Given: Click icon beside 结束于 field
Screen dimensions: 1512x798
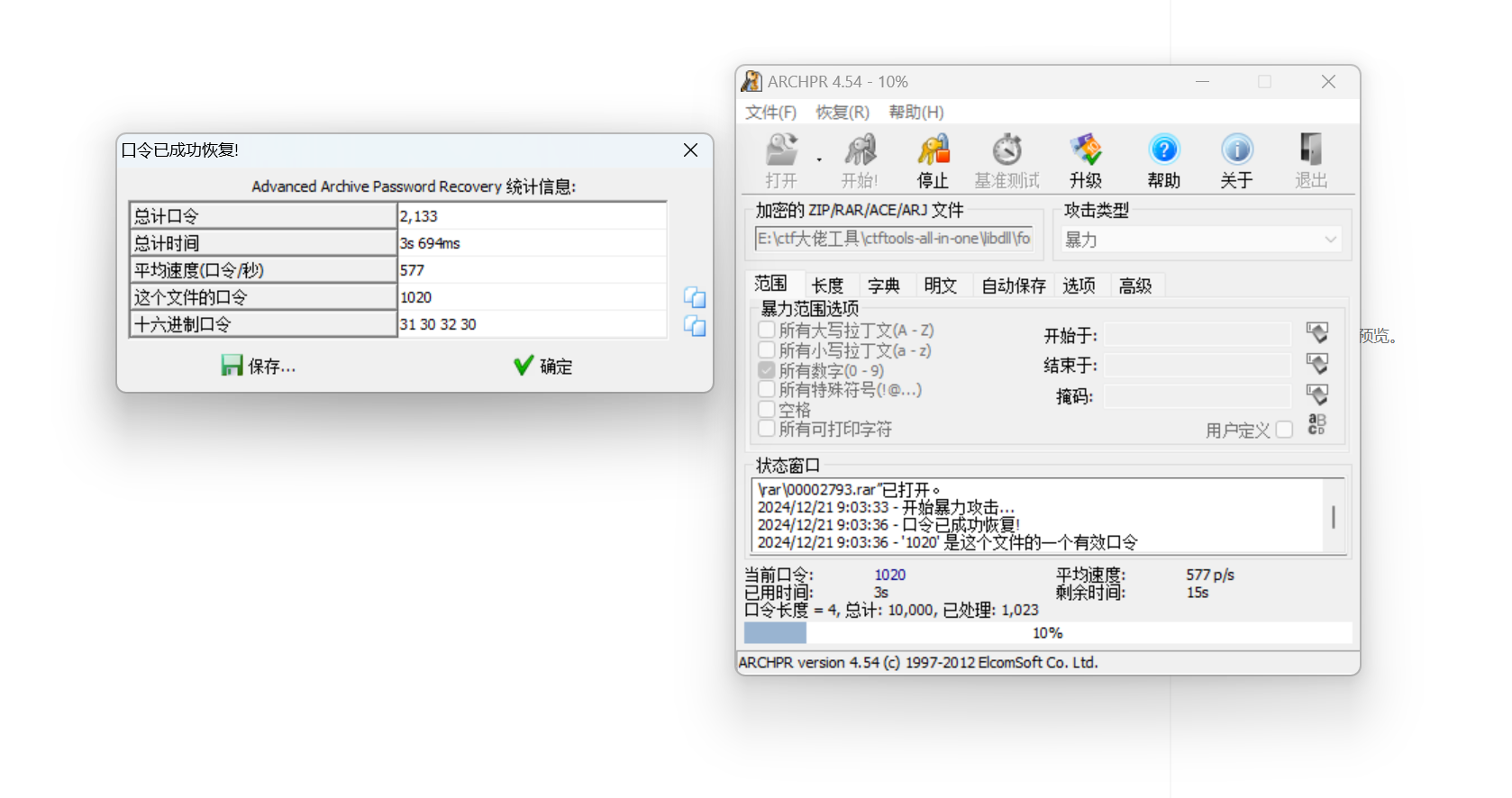Looking at the screenshot, I should [x=1317, y=364].
